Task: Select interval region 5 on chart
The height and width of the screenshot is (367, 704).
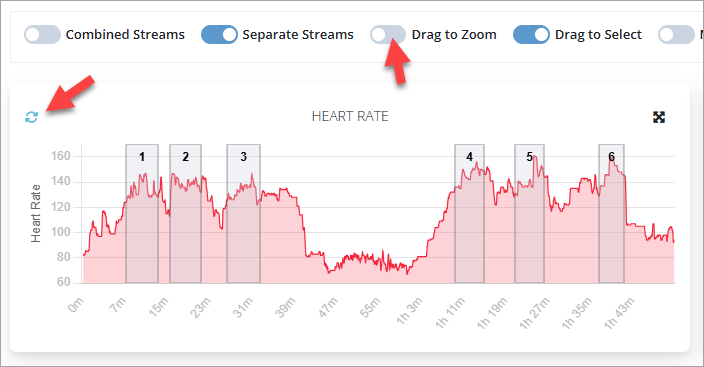Action: coord(529,213)
